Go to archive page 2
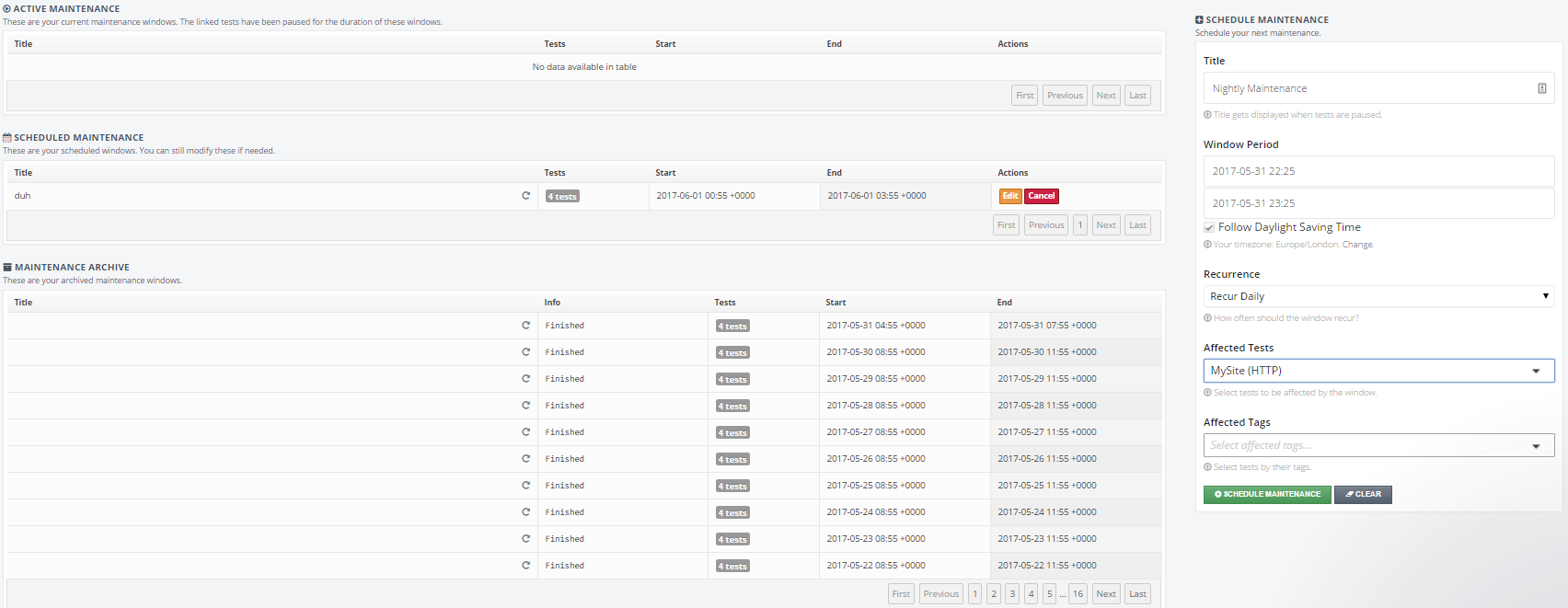 (994, 594)
